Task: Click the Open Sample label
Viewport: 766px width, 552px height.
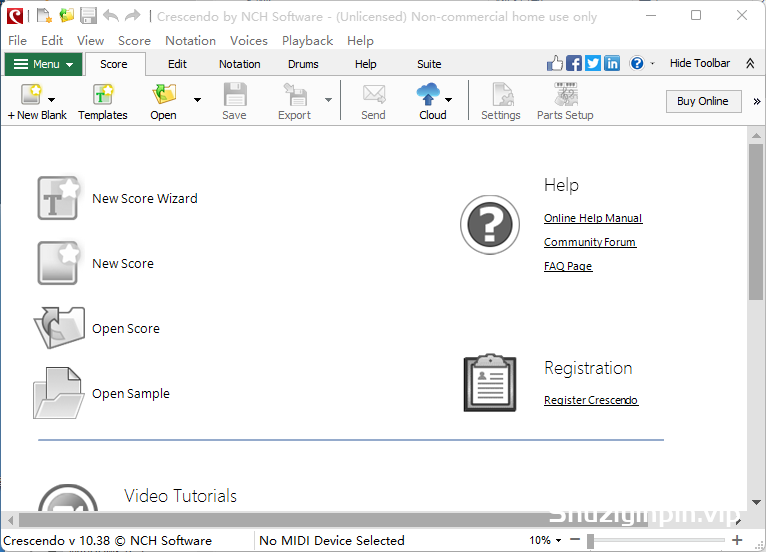Action: pyautogui.click(x=131, y=393)
